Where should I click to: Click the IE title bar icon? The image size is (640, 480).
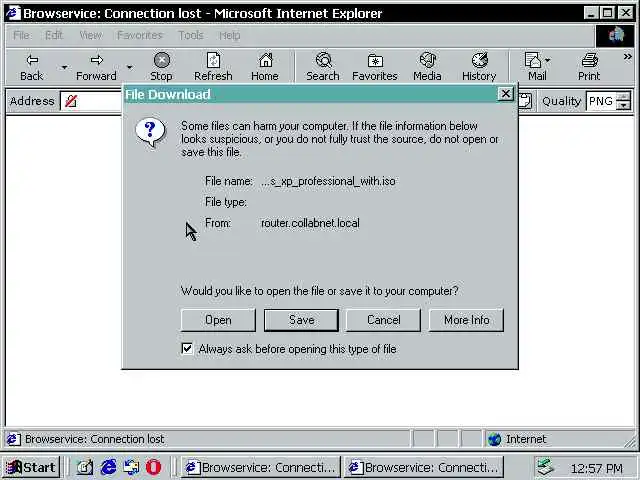pos(13,13)
